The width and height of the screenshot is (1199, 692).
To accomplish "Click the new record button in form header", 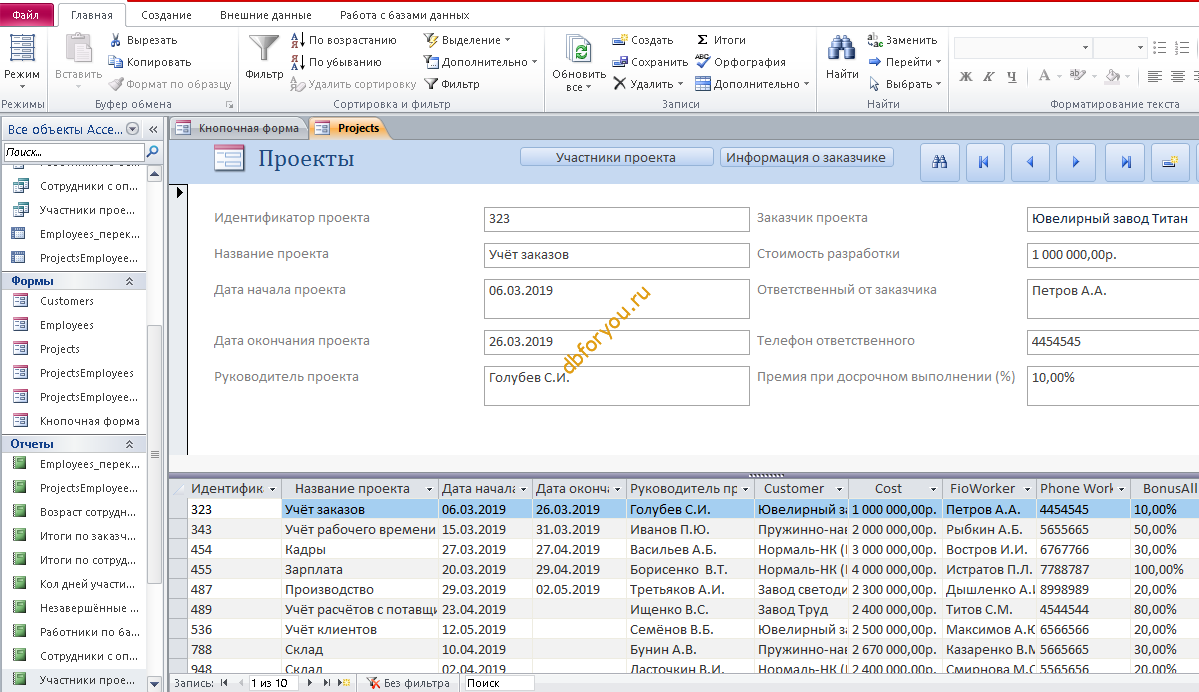I will (x=1170, y=162).
